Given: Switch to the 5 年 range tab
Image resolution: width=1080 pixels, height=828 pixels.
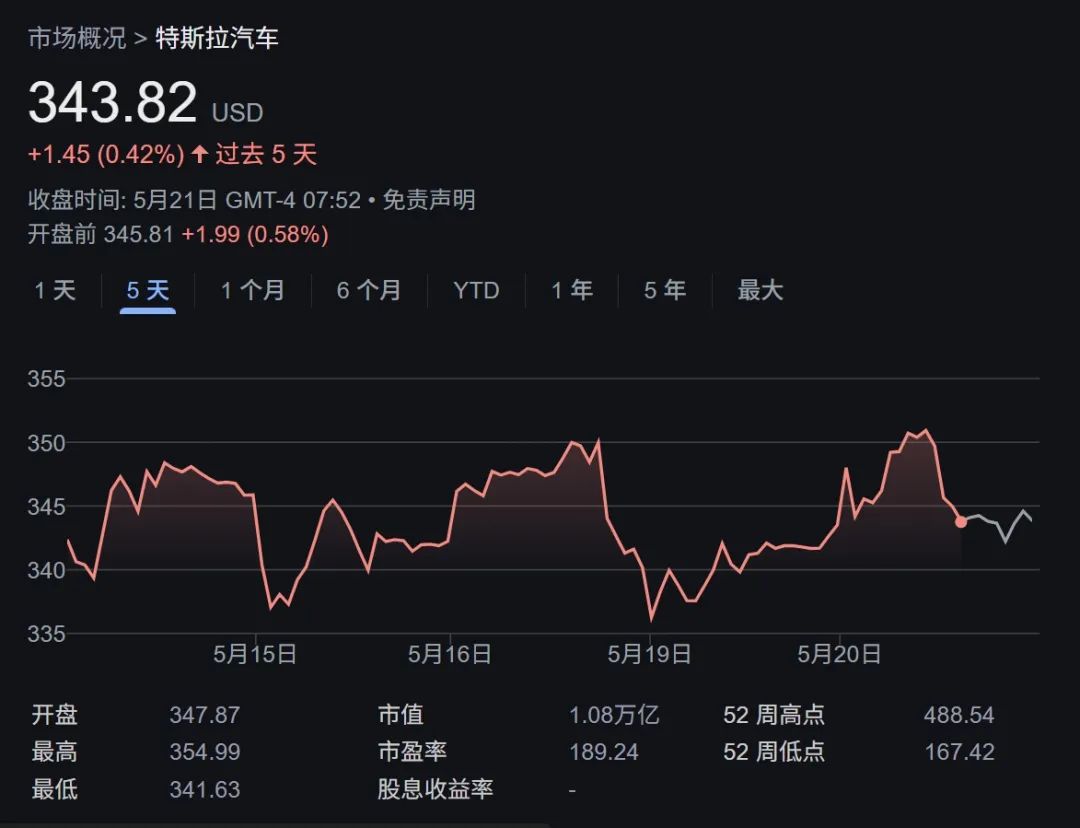Looking at the screenshot, I should coord(665,291).
